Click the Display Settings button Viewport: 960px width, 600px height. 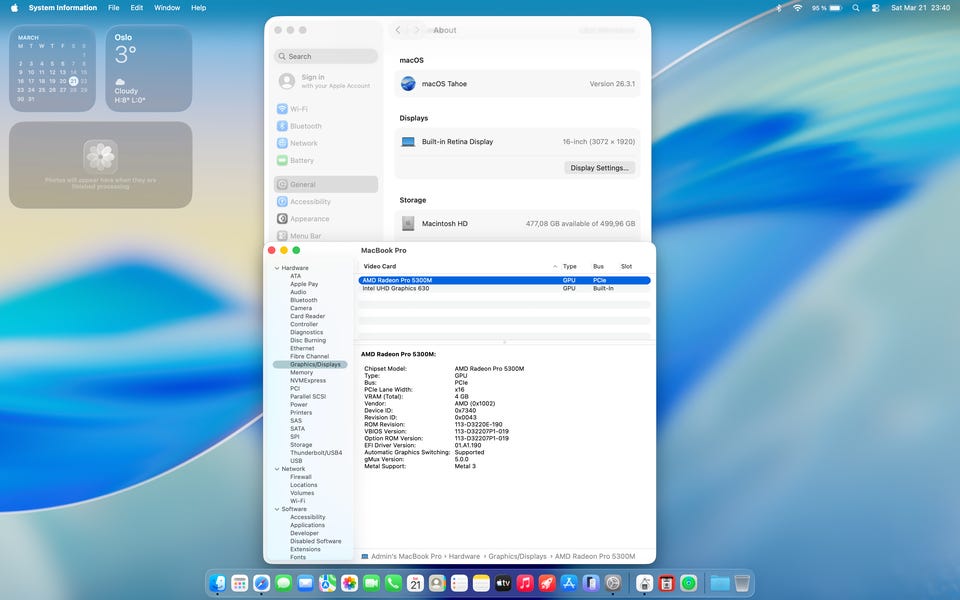point(599,168)
